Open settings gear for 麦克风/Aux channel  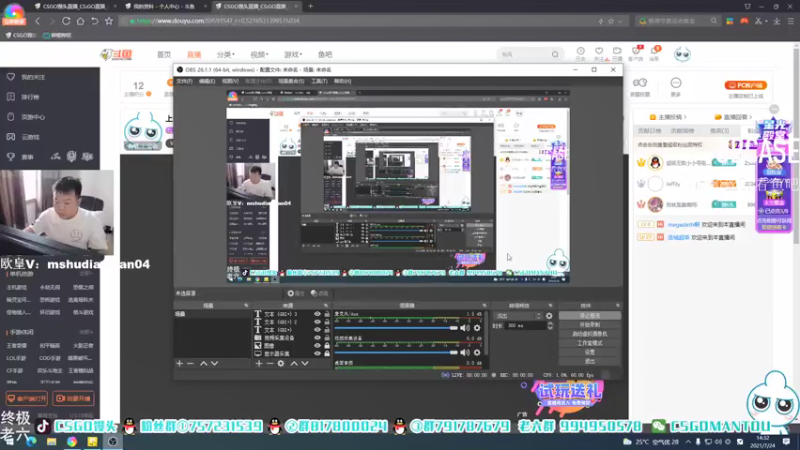[x=477, y=328]
